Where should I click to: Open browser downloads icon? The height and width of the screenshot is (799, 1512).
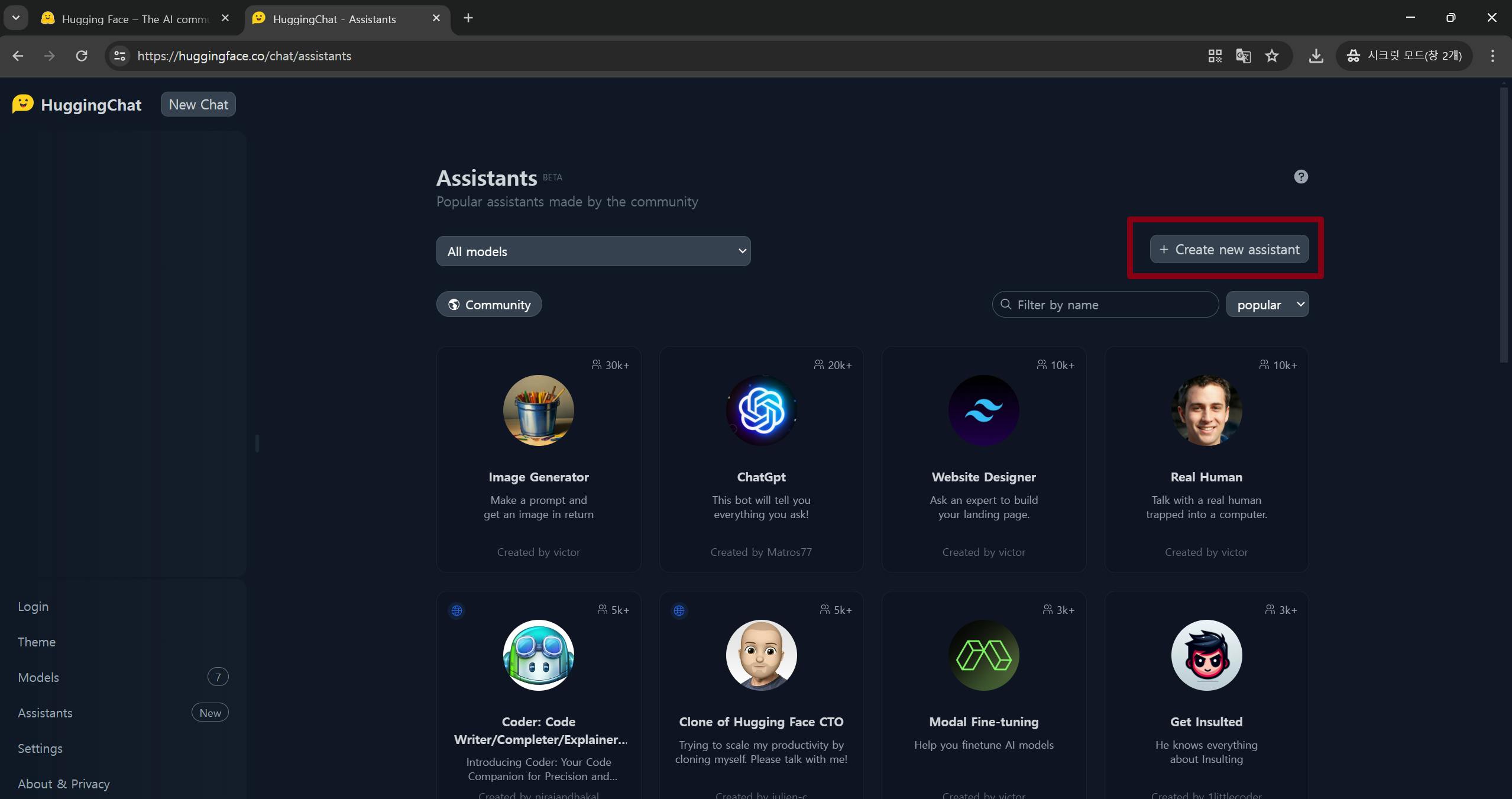(1316, 56)
